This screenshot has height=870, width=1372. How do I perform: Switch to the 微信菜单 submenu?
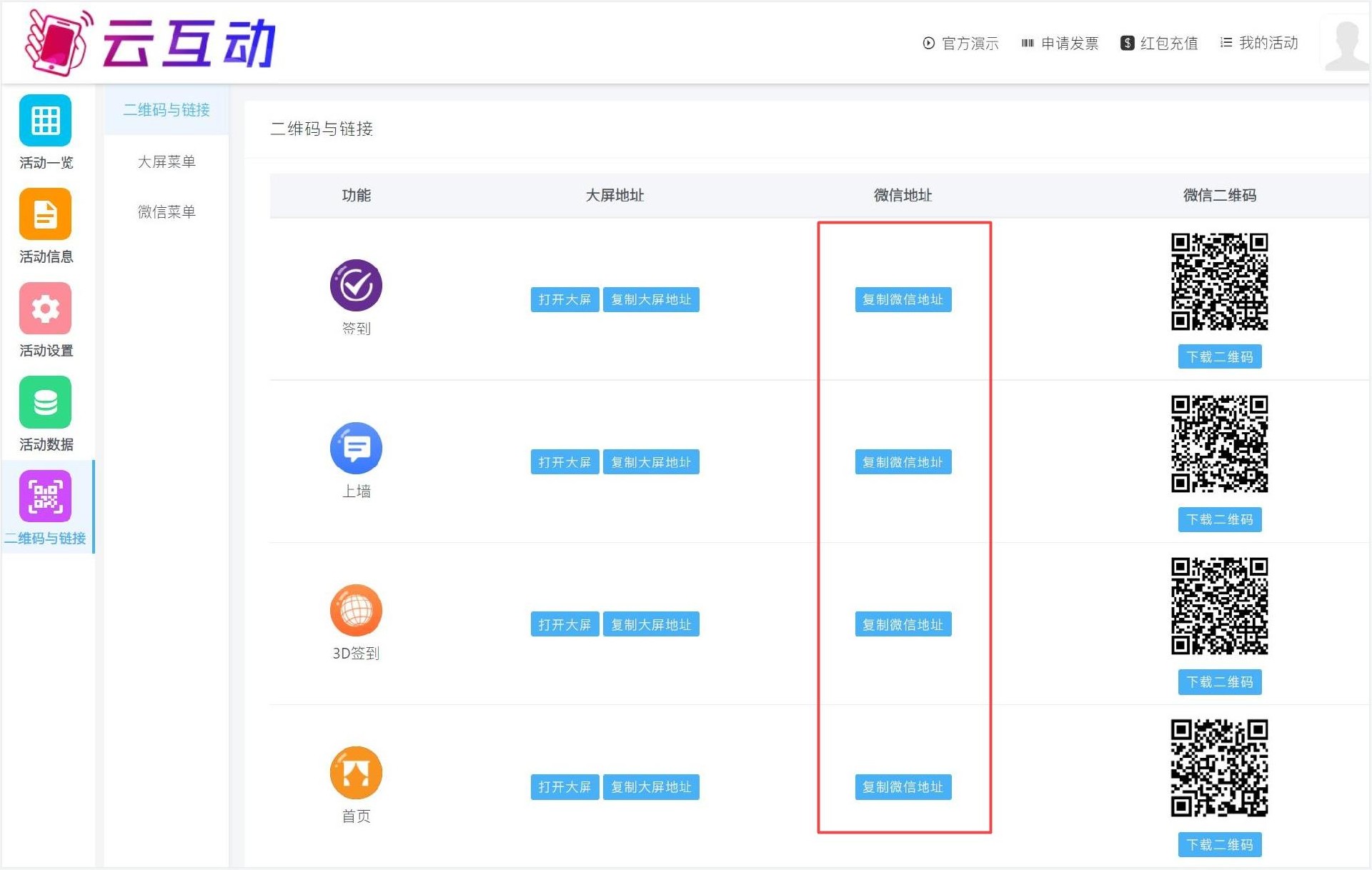click(x=166, y=211)
